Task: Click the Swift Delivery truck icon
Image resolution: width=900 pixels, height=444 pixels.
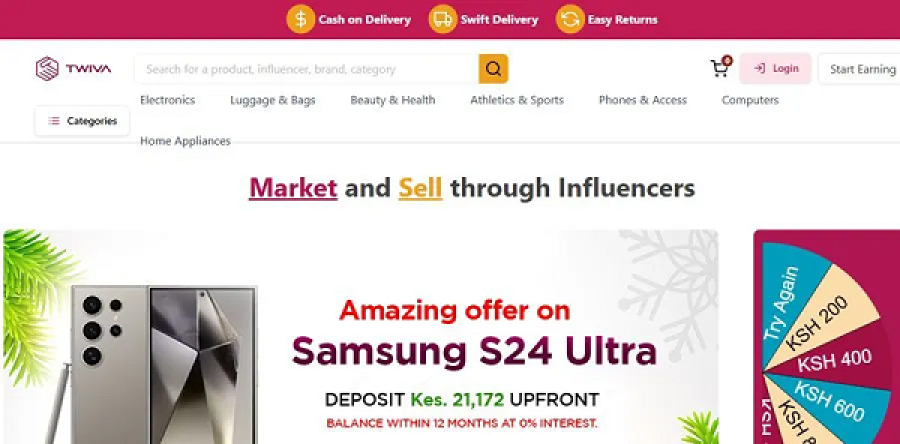Action: click(x=443, y=20)
